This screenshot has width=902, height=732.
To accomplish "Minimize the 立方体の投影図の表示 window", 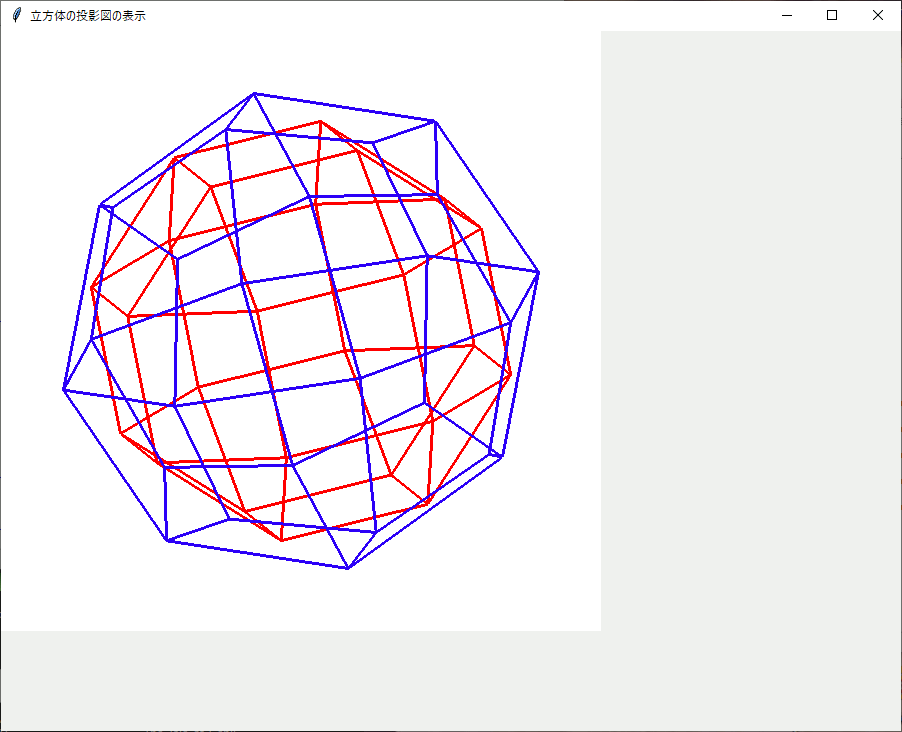I will coord(787,16).
